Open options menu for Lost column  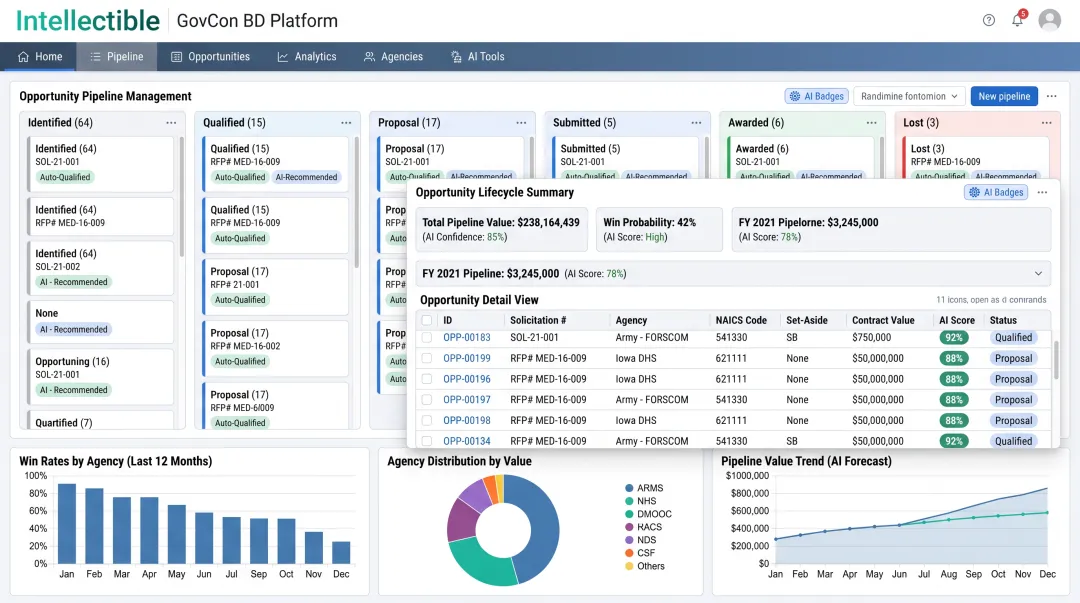click(1046, 123)
